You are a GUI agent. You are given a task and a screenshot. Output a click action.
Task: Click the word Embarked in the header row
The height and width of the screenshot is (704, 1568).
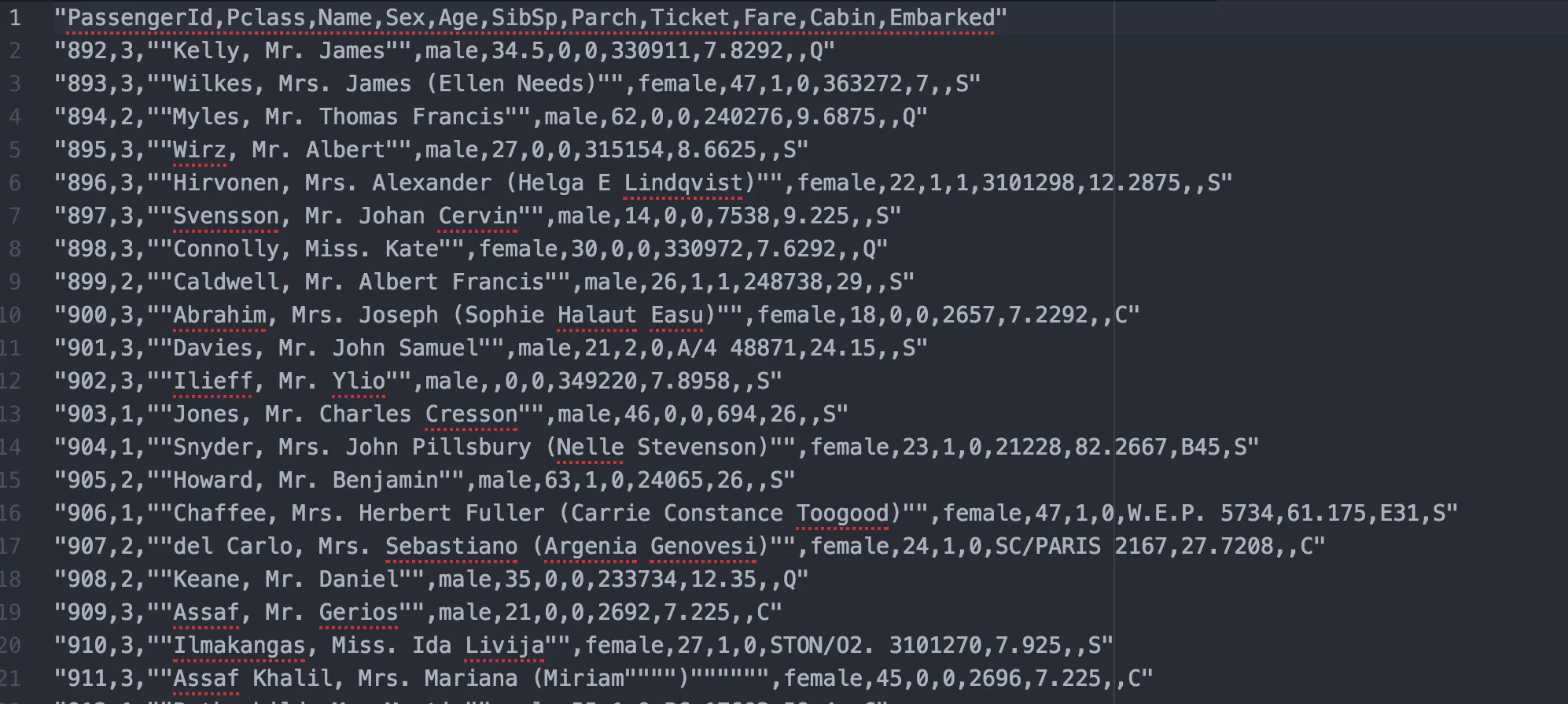point(942,17)
